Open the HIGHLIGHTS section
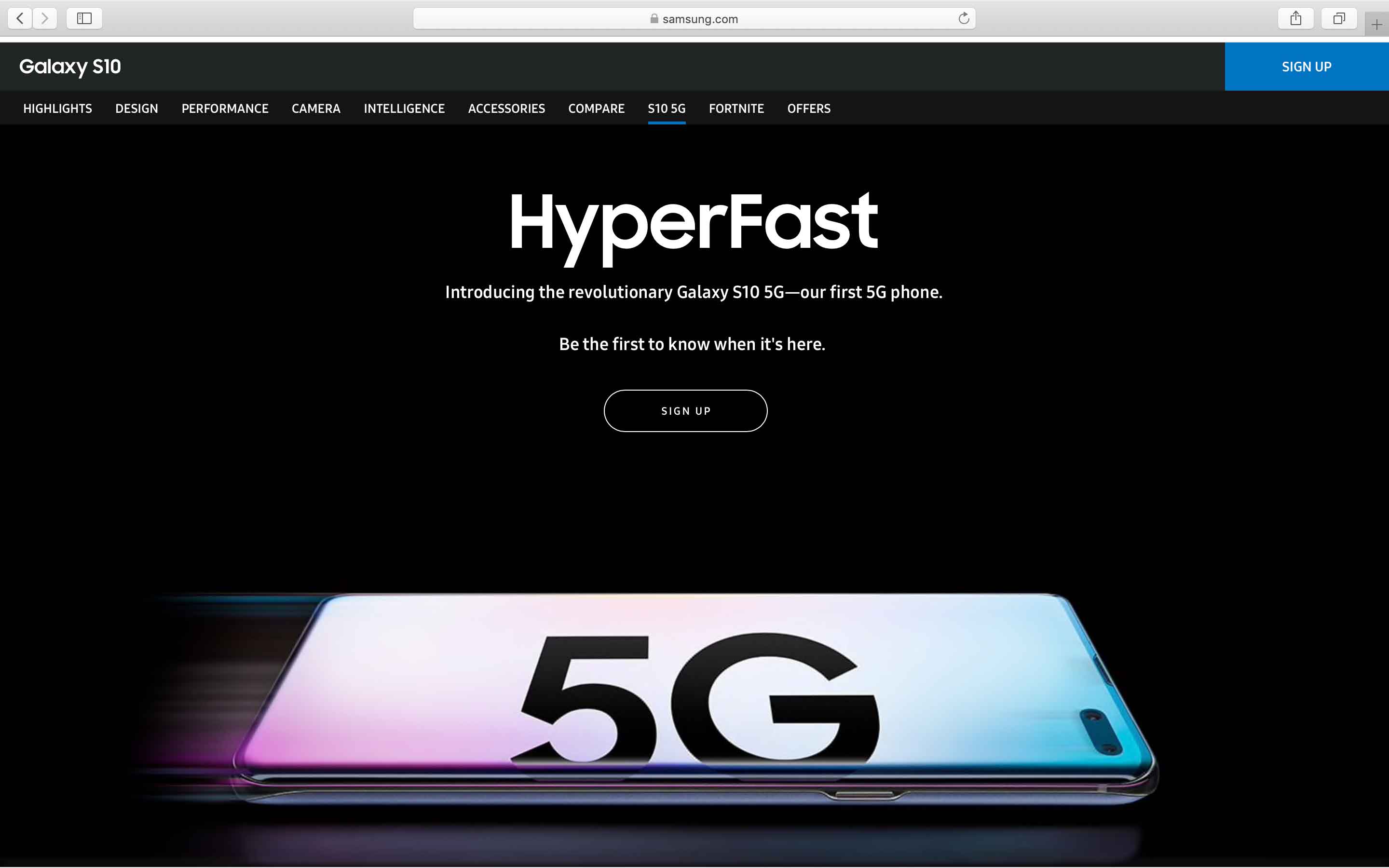Screen dimensions: 1389x868 (x=57, y=108)
